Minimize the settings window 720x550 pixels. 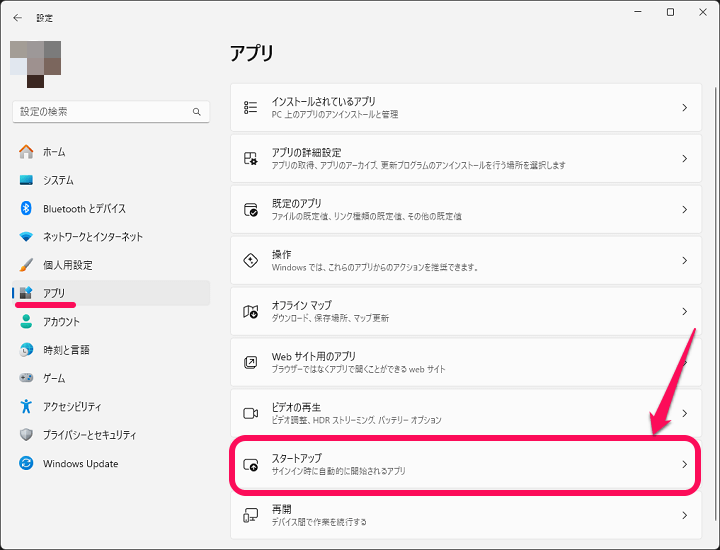(638, 12)
